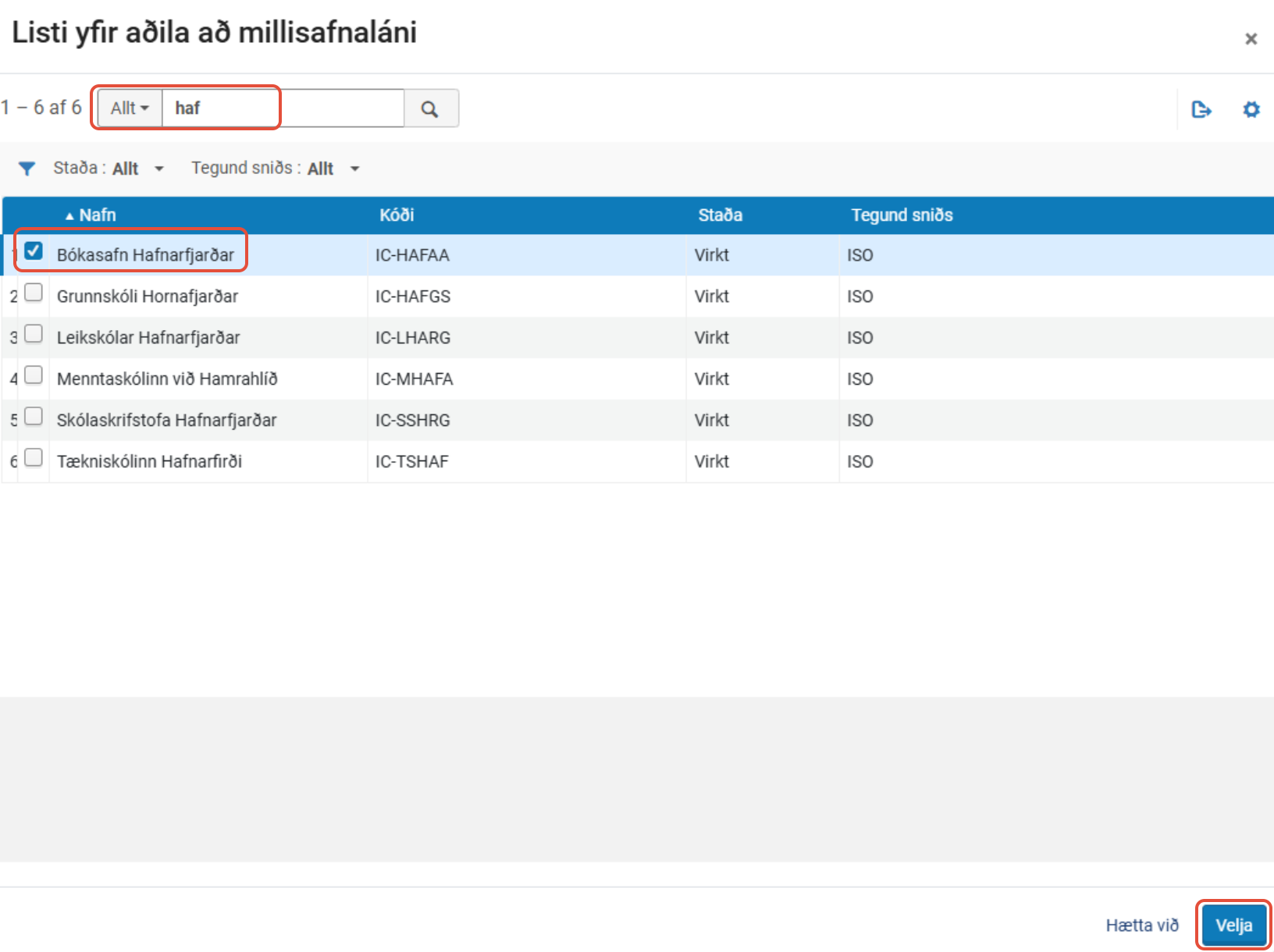Open the export list icon
The image size is (1274, 952).
[x=1201, y=110]
